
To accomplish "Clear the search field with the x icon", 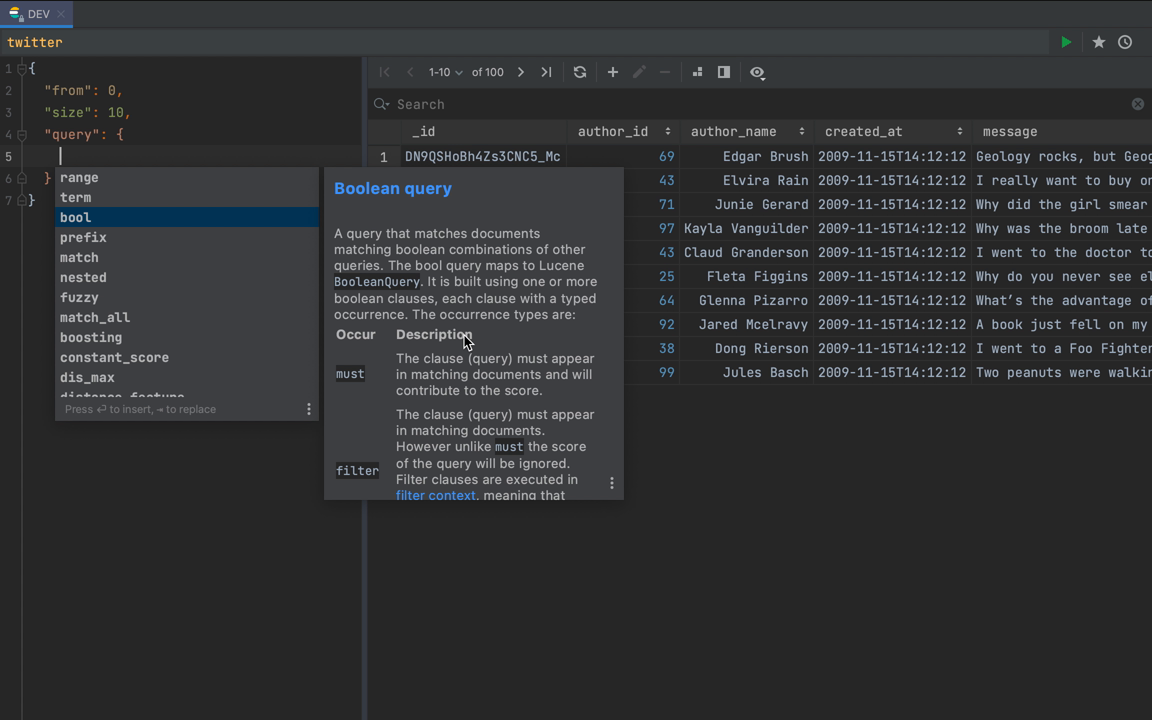I will pyautogui.click(x=1137, y=104).
